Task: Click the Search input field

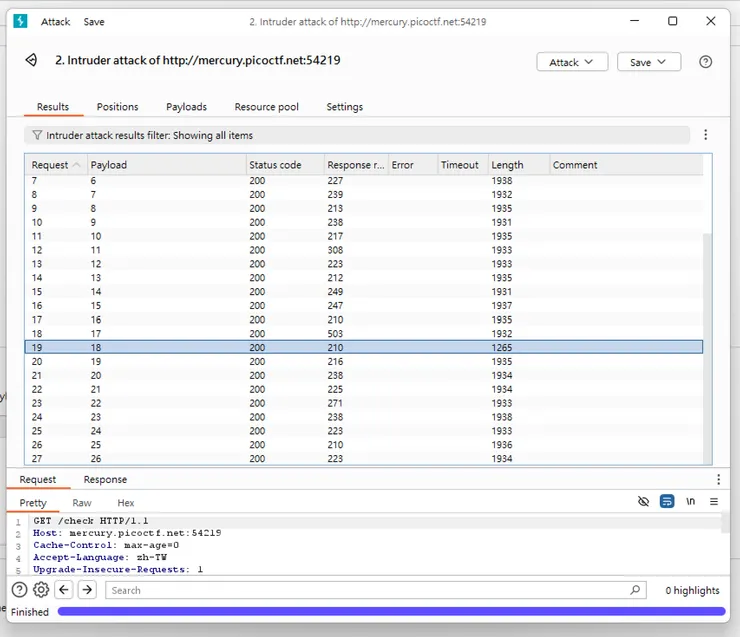Action: click(370, 590)
